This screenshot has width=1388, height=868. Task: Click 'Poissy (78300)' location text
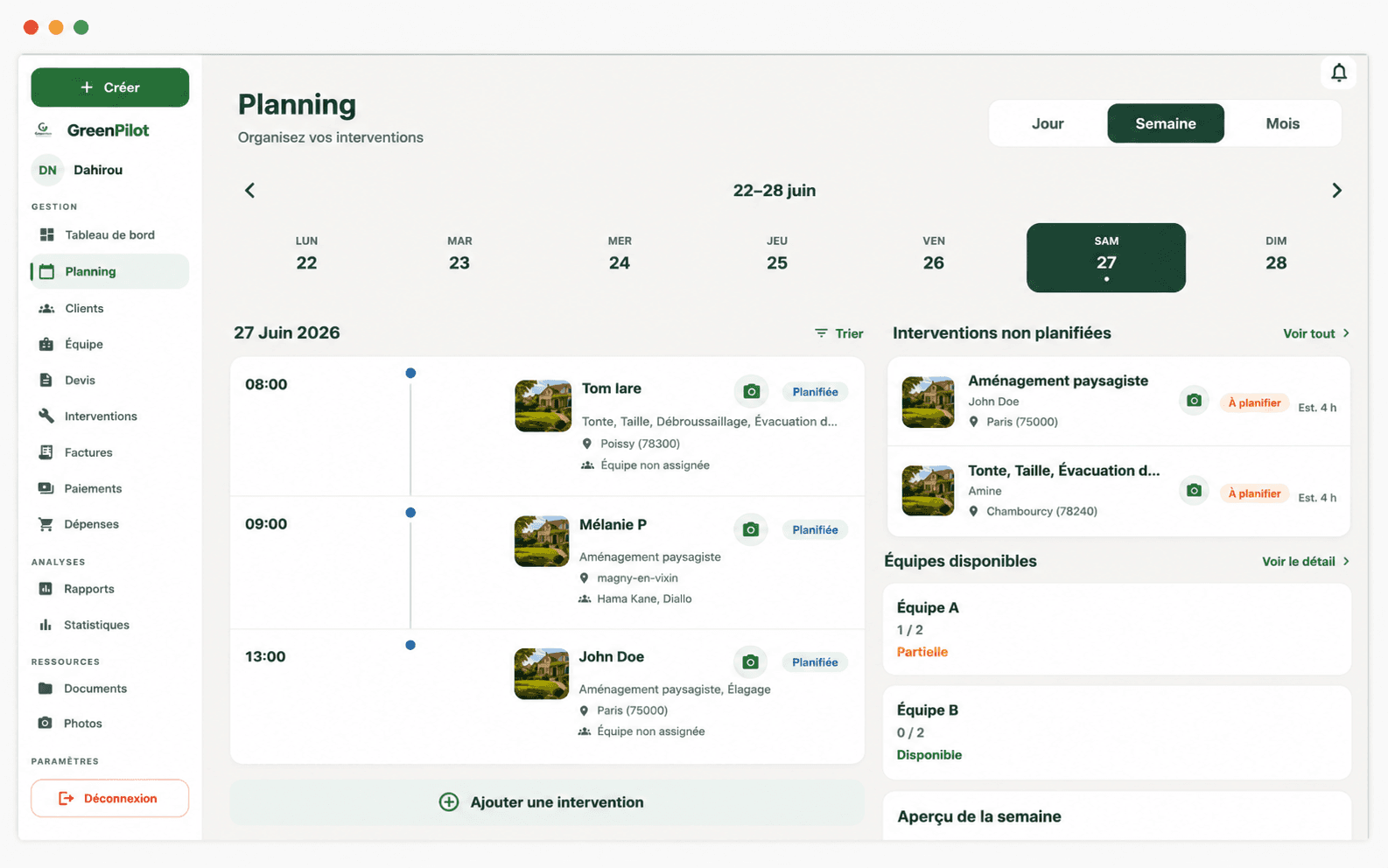point(640,444)
